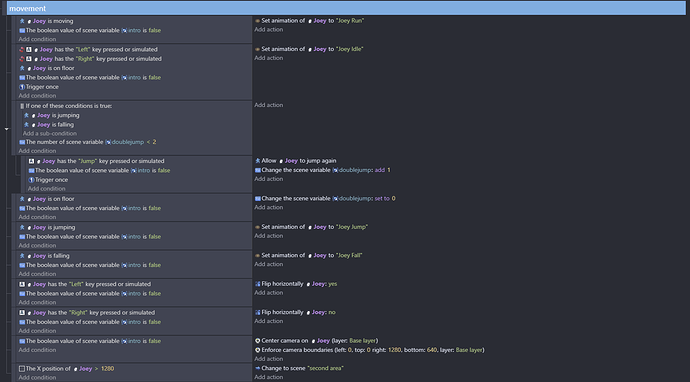690x382 pixels.
Task: Click the red invert icon on the "Left" key condition
Action: coord(22,49)
